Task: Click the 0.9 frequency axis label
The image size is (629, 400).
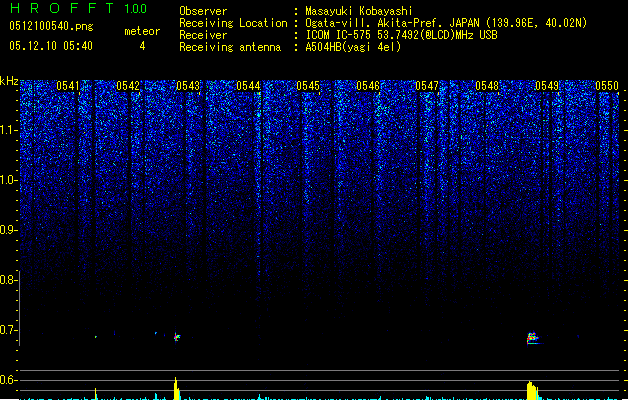Action: point(7,230)
